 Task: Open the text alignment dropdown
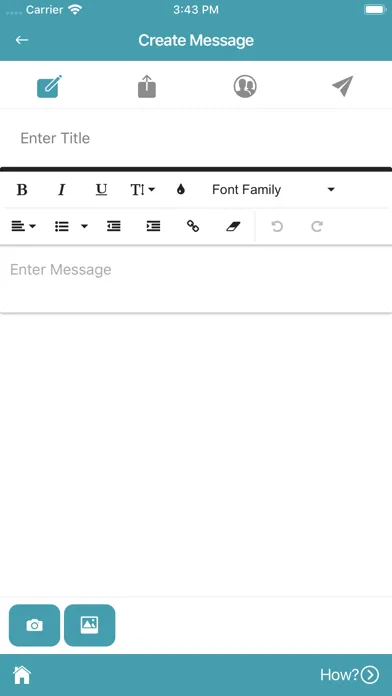click(24, 226)
